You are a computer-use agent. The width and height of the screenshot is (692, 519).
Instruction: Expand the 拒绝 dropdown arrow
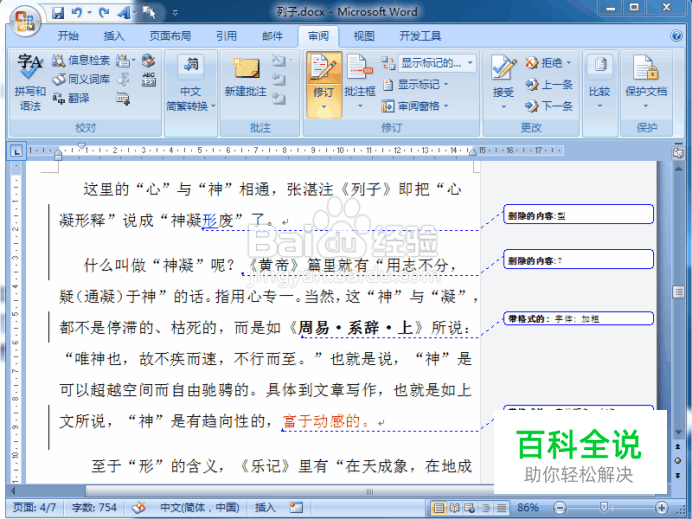(x=568, y=63)
